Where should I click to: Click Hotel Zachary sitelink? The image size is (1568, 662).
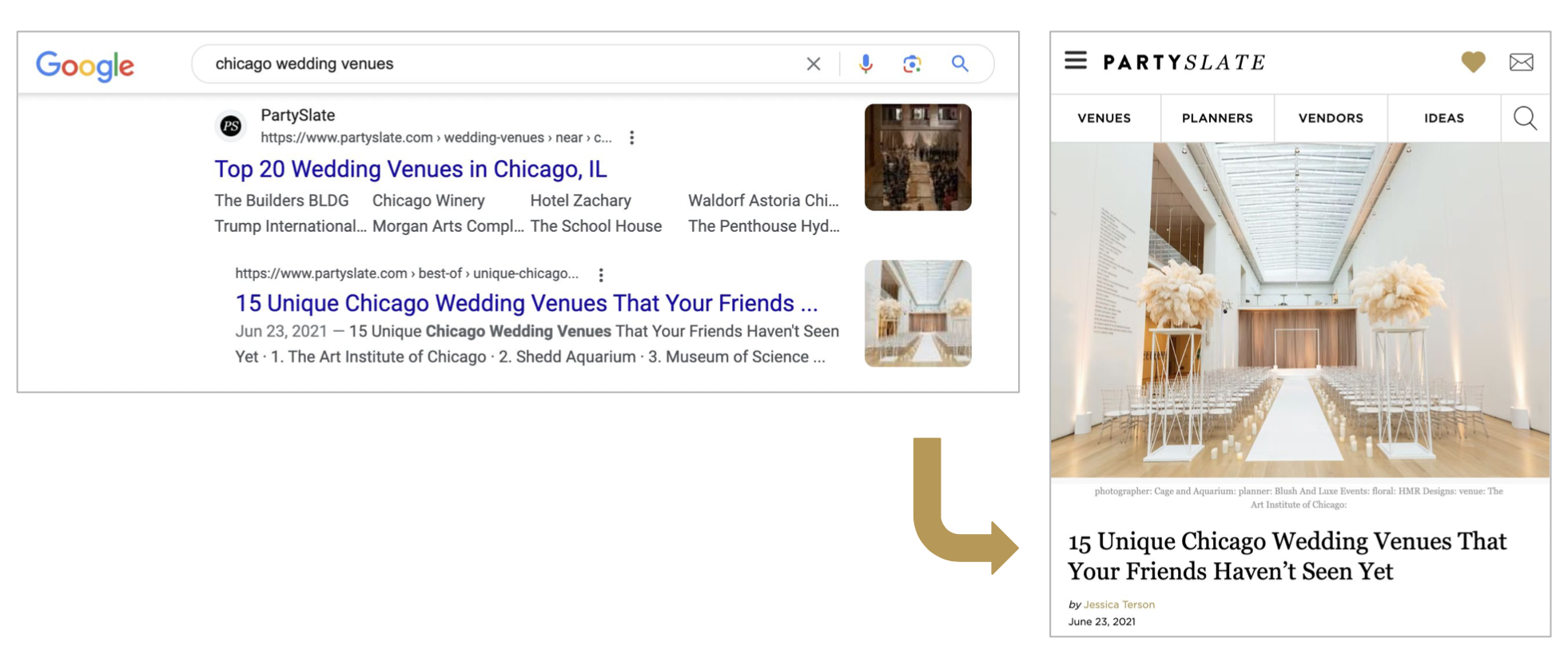click(x=581, y=201)
